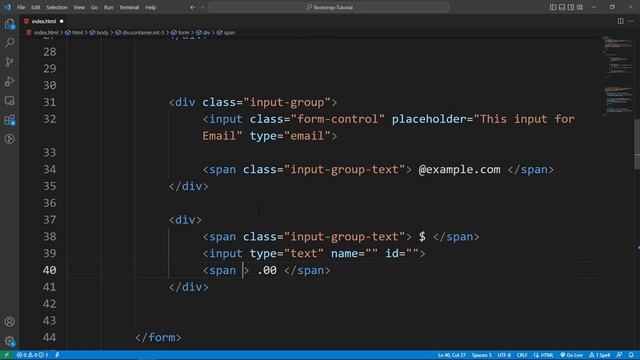The image size is (640, 360).
Task: Go back with the navigation arrow
Action: [193, 7]
